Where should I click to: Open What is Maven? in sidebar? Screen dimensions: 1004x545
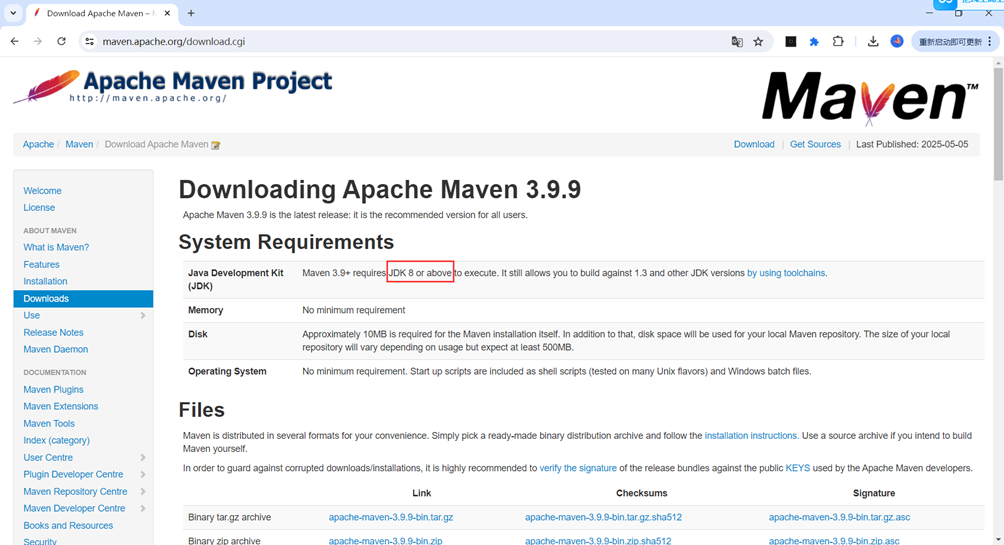(x=56, y=247)
